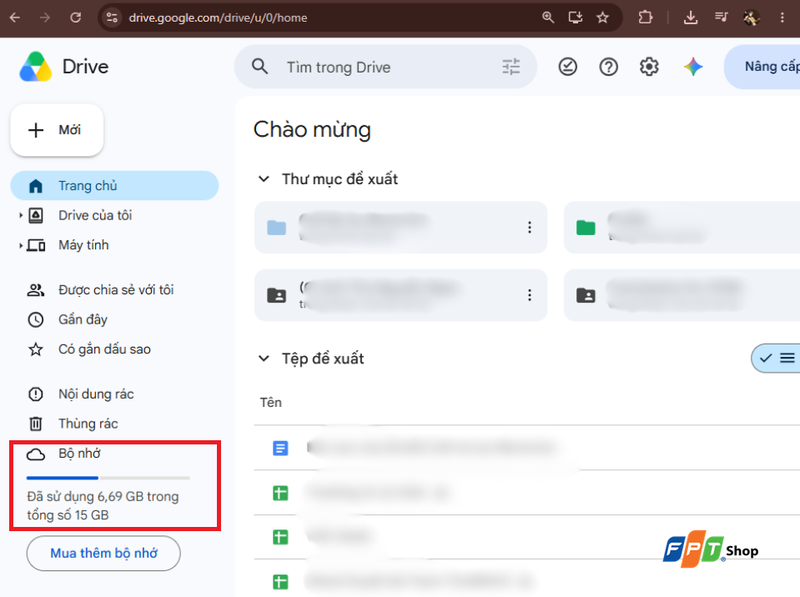Open Nội dung rác spam section
Image resolution: width=800 pixels, height=597 pixels.
[x=95, y=394]
